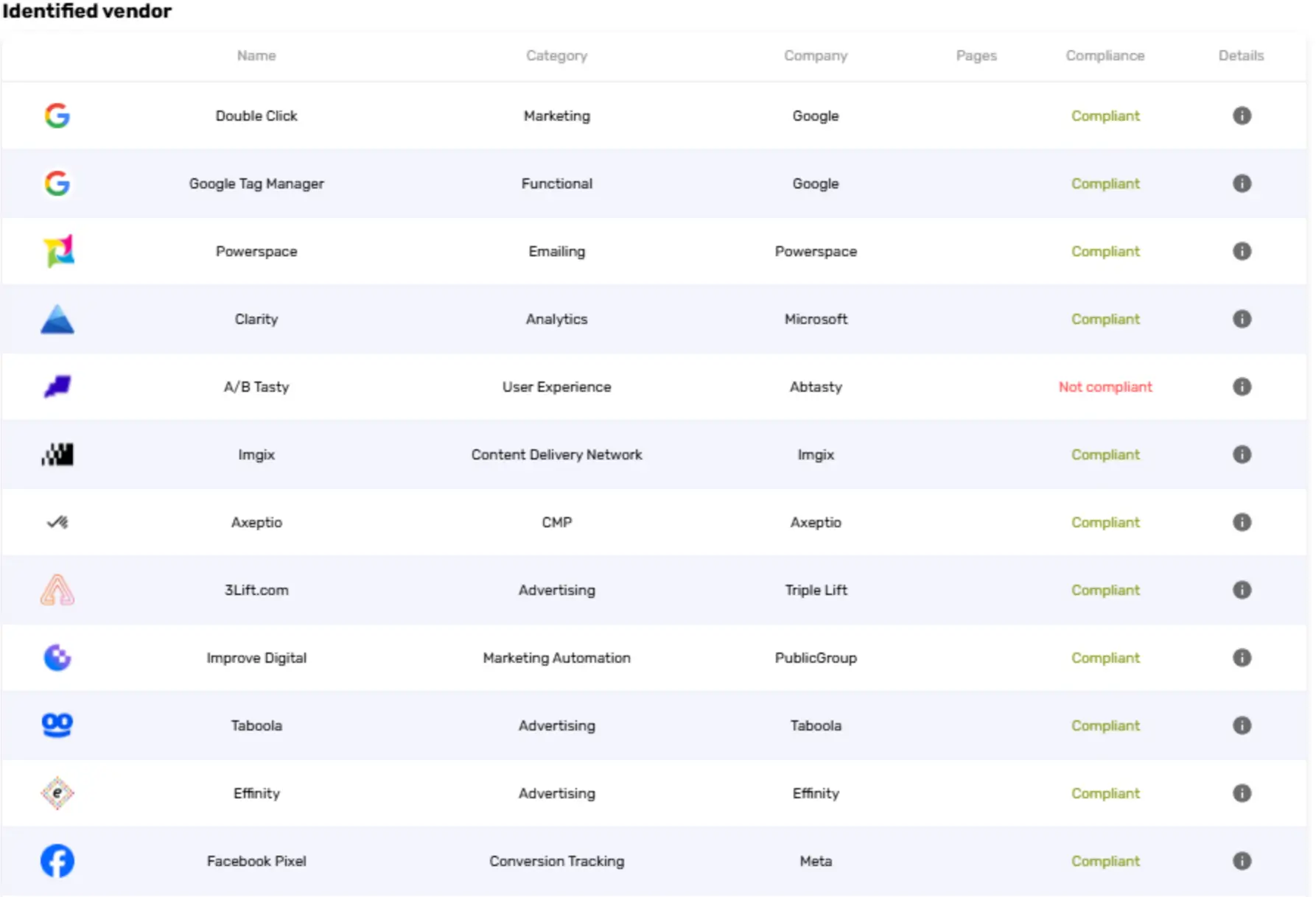Screen dimensions: 1316x897
Task: Click the Clarity blue triangle logo
Action: [57, 319]
